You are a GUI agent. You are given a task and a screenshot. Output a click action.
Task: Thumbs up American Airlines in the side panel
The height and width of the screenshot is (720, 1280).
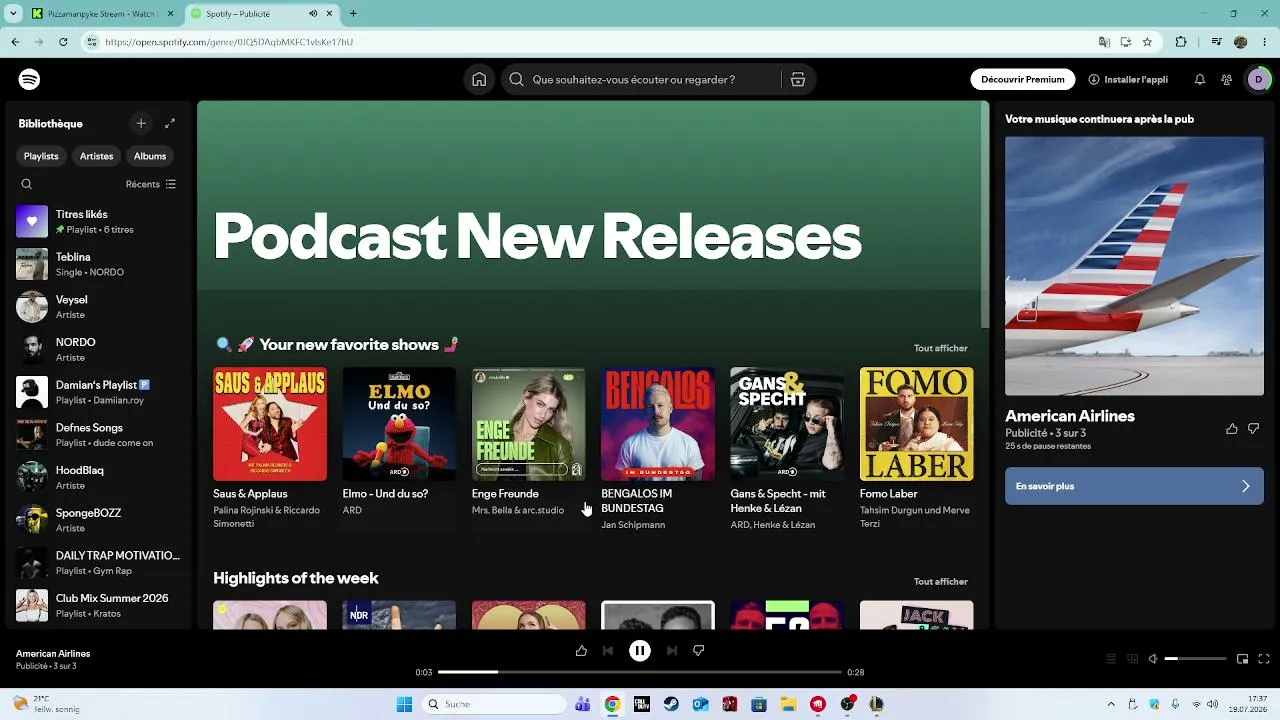[x=1232, y=429]
